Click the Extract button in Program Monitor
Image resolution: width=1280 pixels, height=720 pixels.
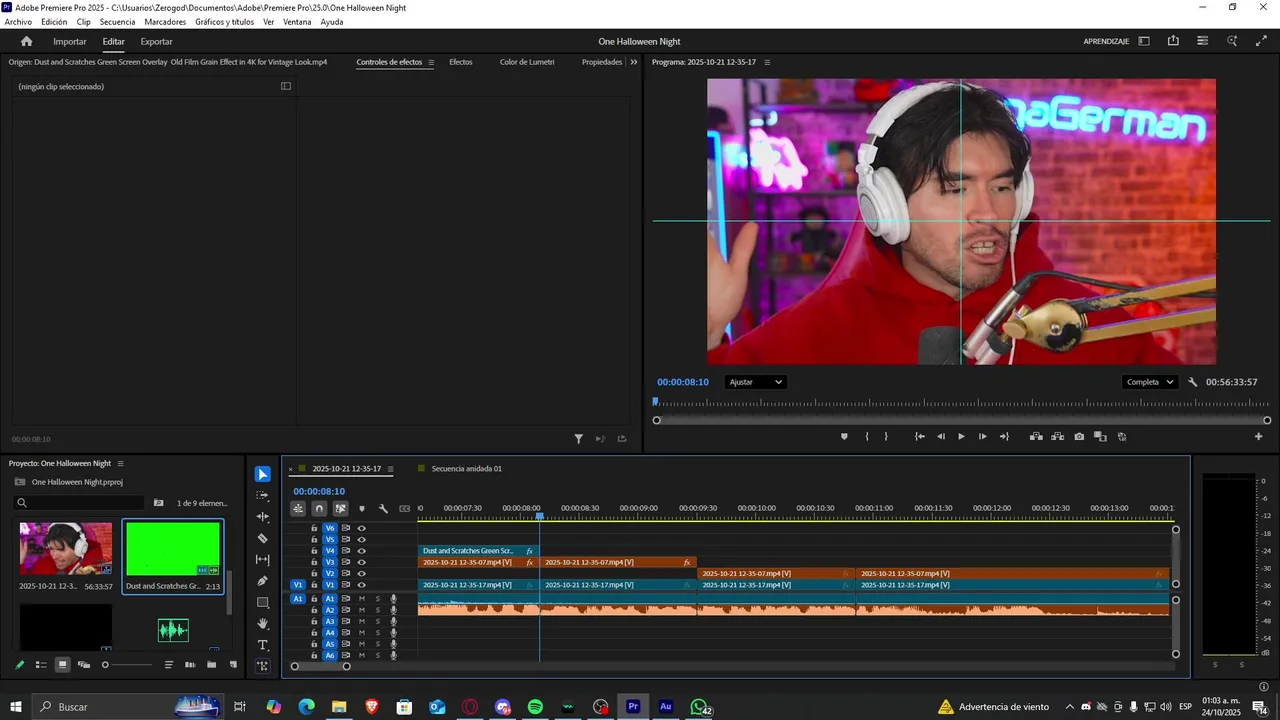click(1057, 436)
